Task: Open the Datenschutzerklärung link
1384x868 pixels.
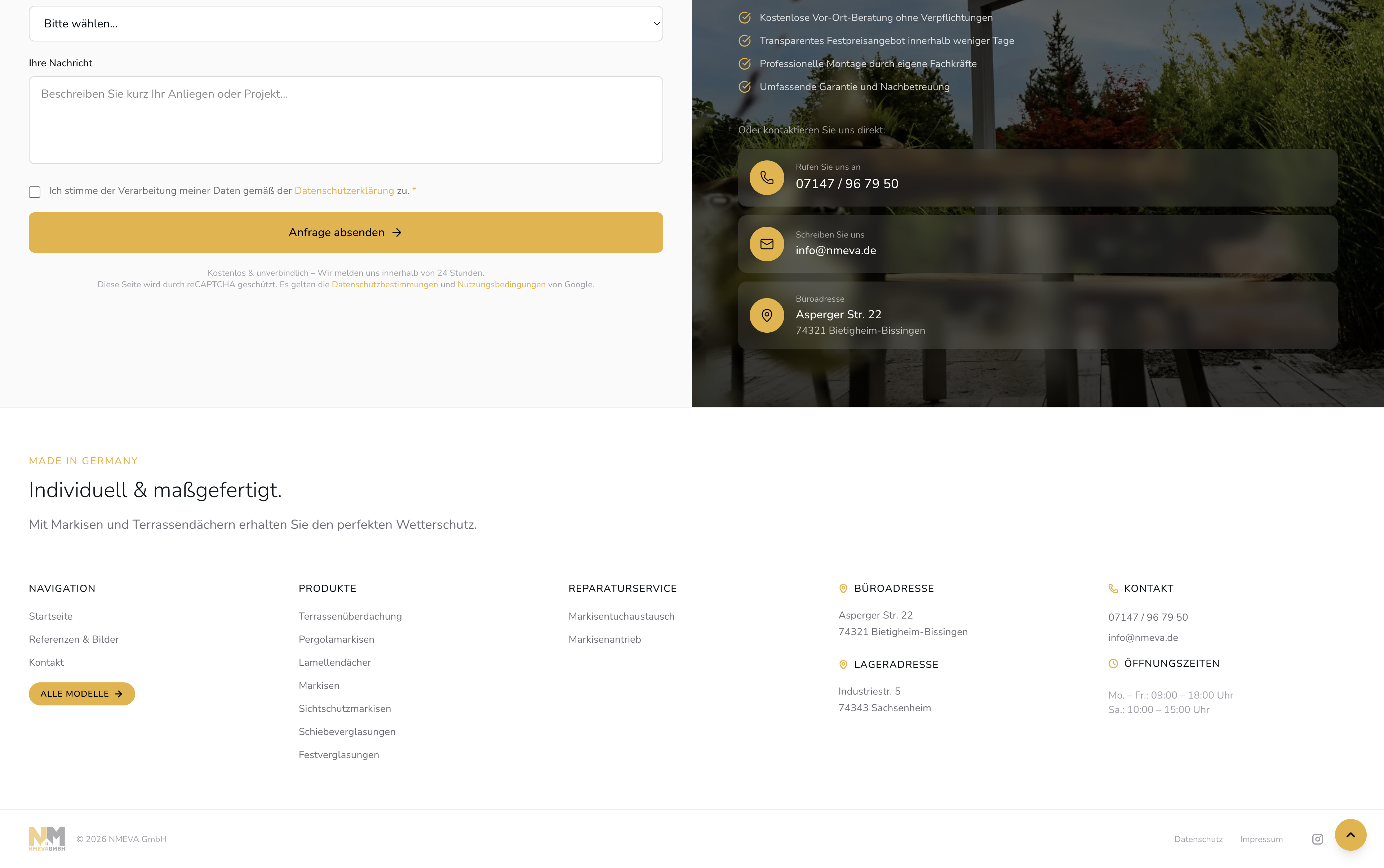Action: click(x=344, y=191)
